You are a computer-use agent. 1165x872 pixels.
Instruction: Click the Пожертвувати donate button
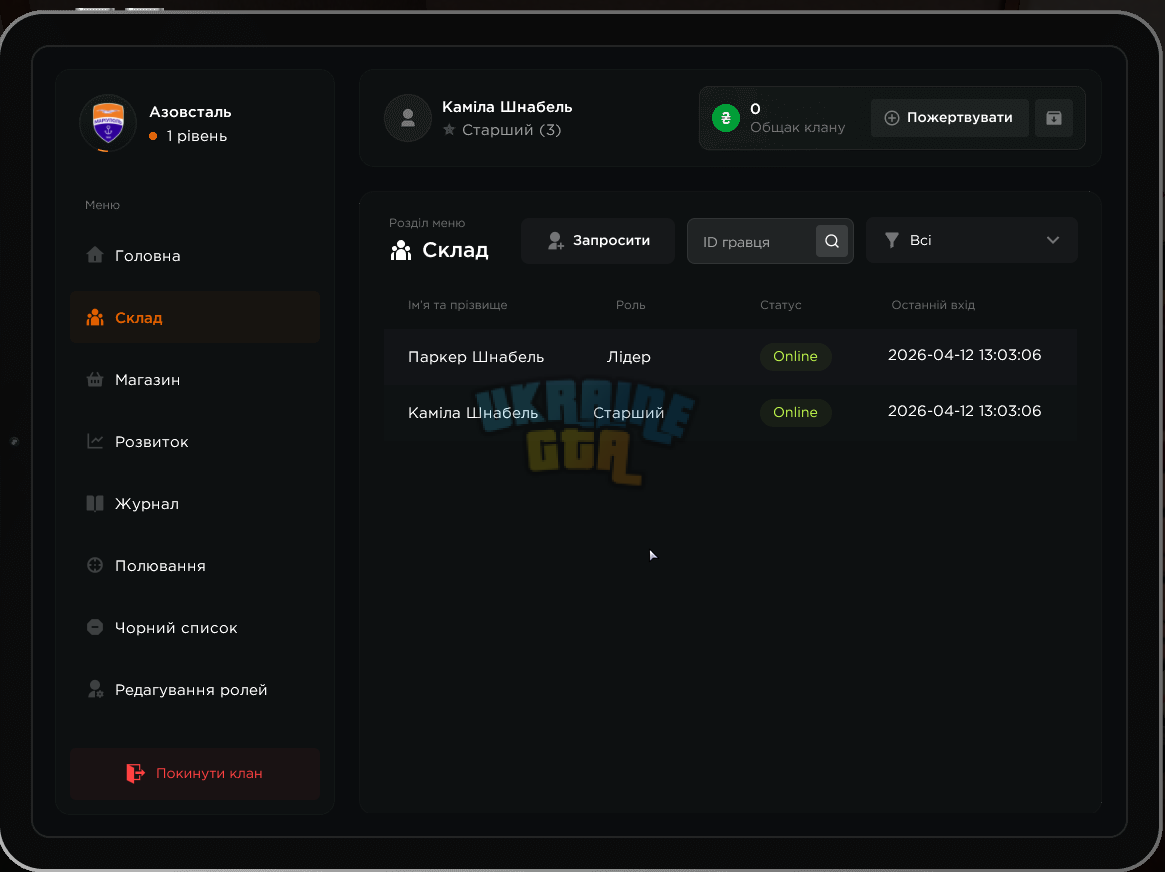(950, 118)
